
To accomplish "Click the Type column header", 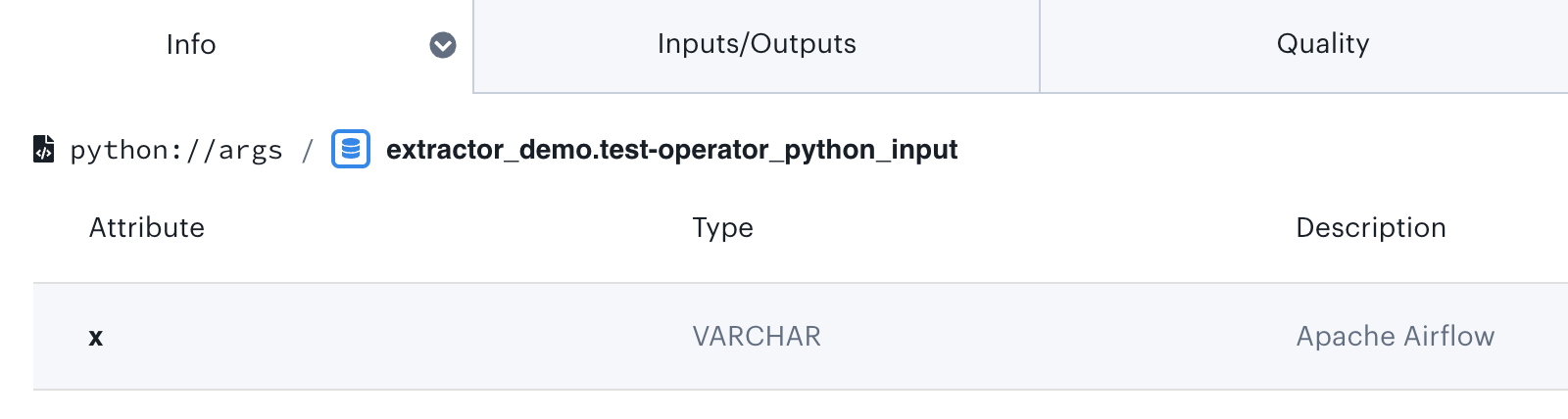I will [x=722, y=228].
